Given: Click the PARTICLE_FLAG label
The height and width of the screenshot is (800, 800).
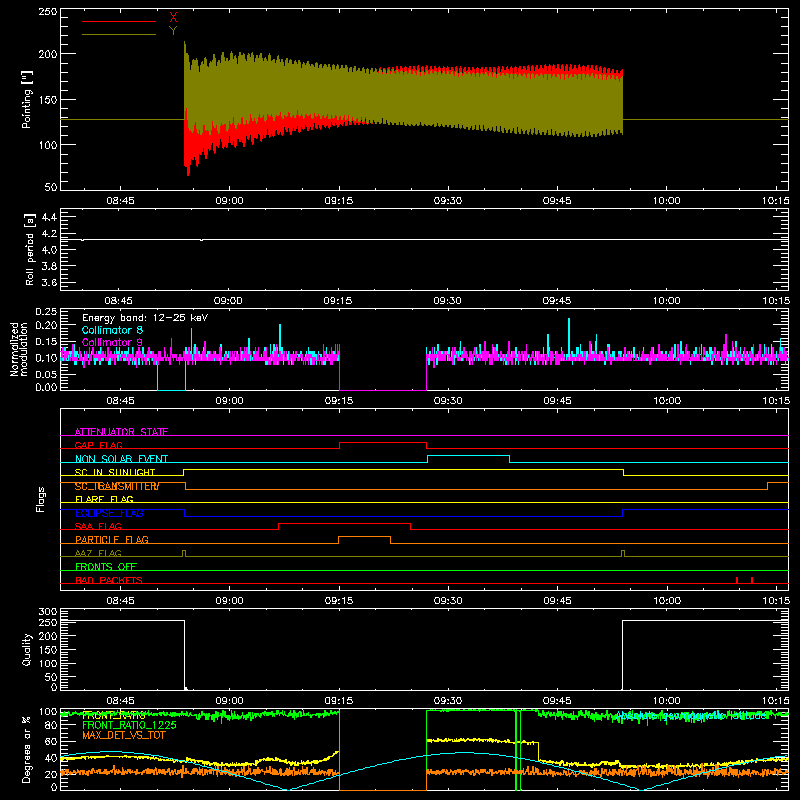Looking at the screenshot, I should tap(112, 539).
